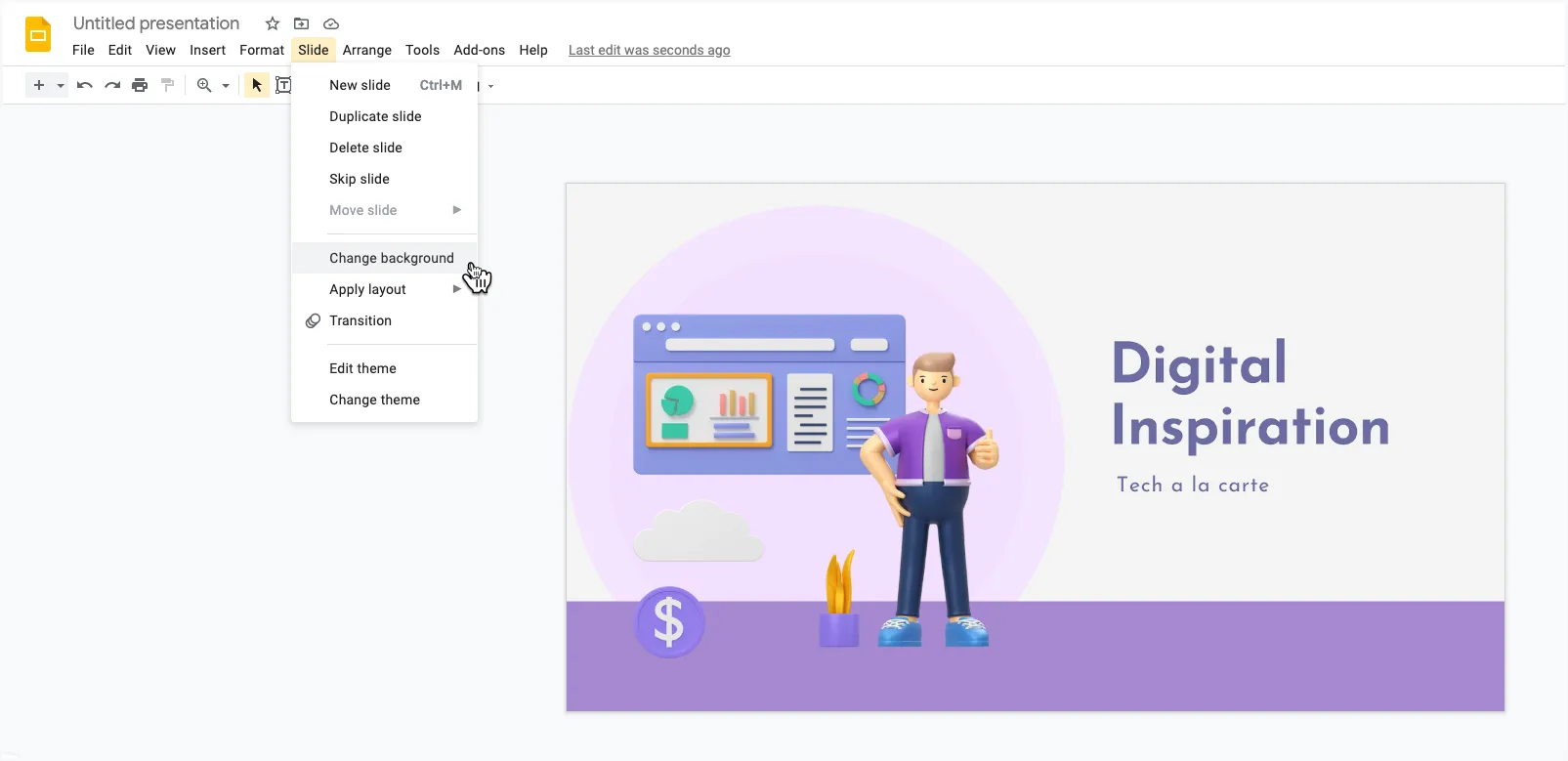Click the zoom magnifier icon
1568x761 pixels.
pyautogui.click(x=204, y=85)
